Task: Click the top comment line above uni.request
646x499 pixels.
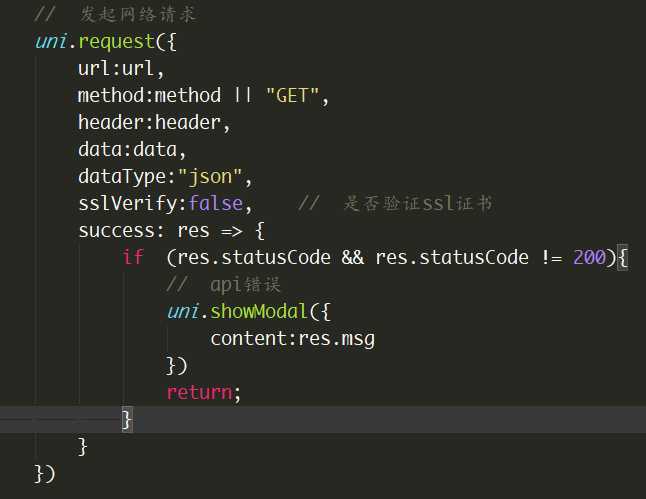Action: 115,15
